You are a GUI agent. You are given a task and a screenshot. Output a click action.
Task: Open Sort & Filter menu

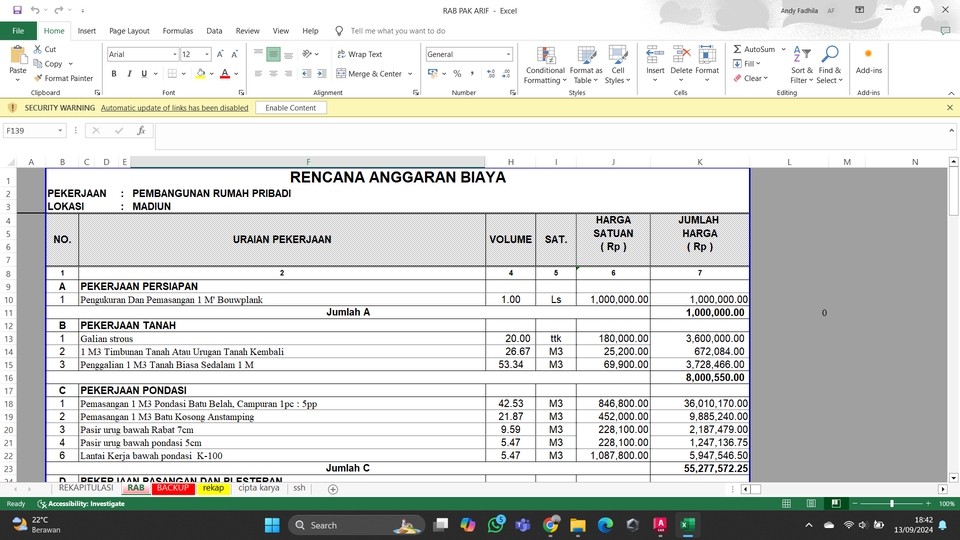801,65
